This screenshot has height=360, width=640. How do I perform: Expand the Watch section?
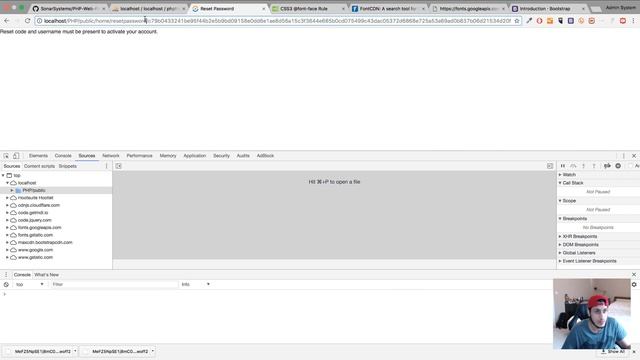560,175
